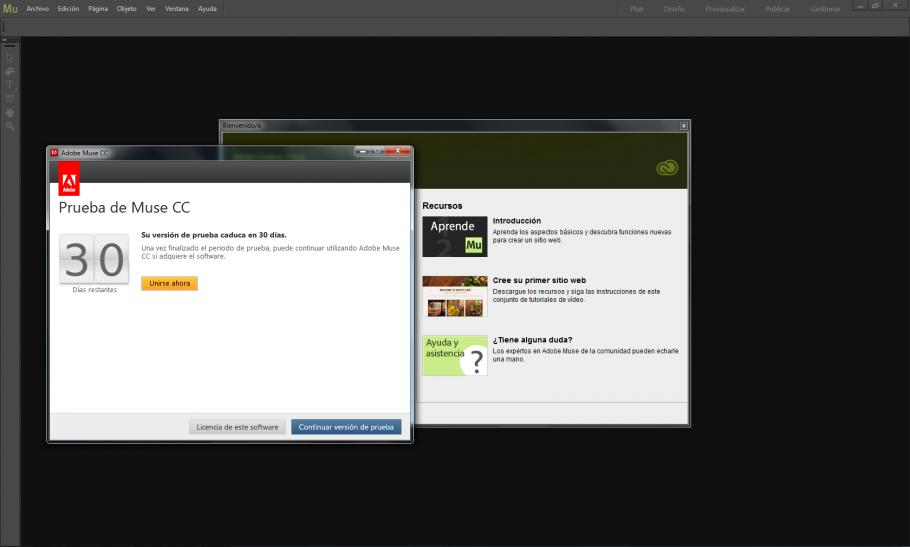Click the Adobe logo in trial dialog
The image size is (910, 547).
point(69,179)
